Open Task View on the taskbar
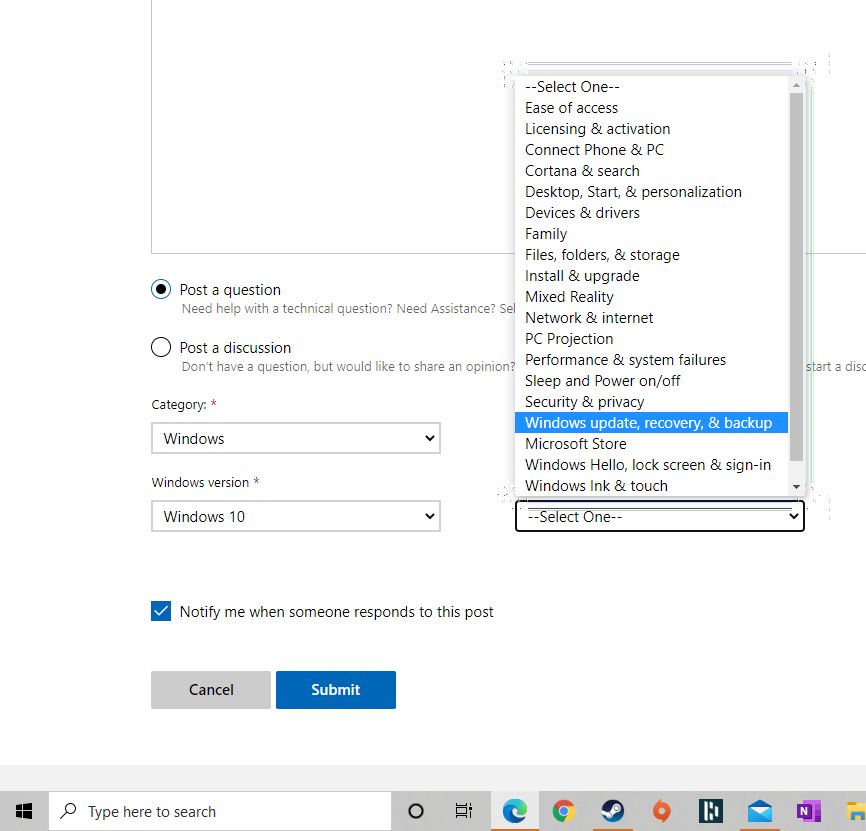 click(463, 811)
